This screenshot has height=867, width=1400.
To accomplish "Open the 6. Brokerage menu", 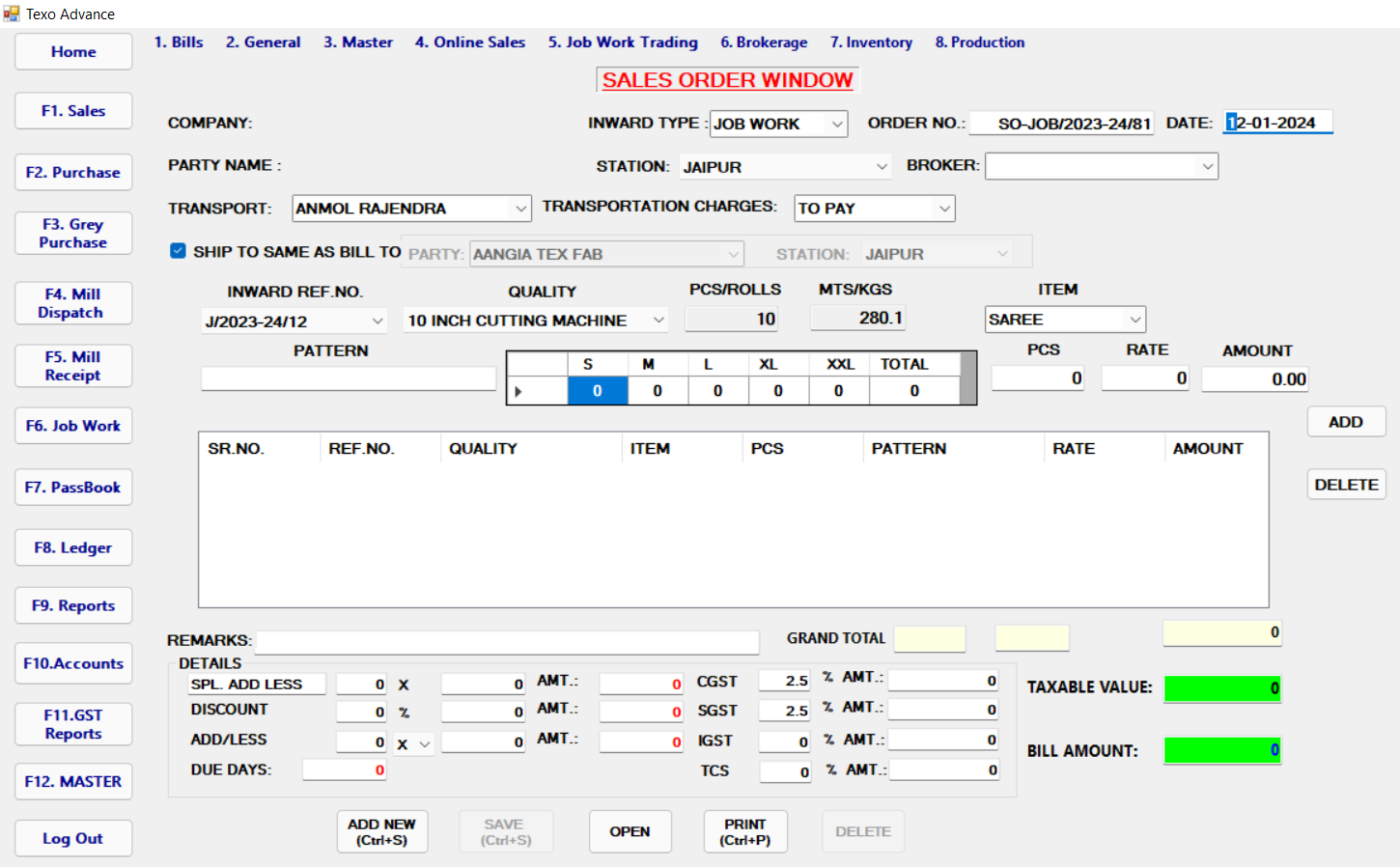I will coord(764,42).
